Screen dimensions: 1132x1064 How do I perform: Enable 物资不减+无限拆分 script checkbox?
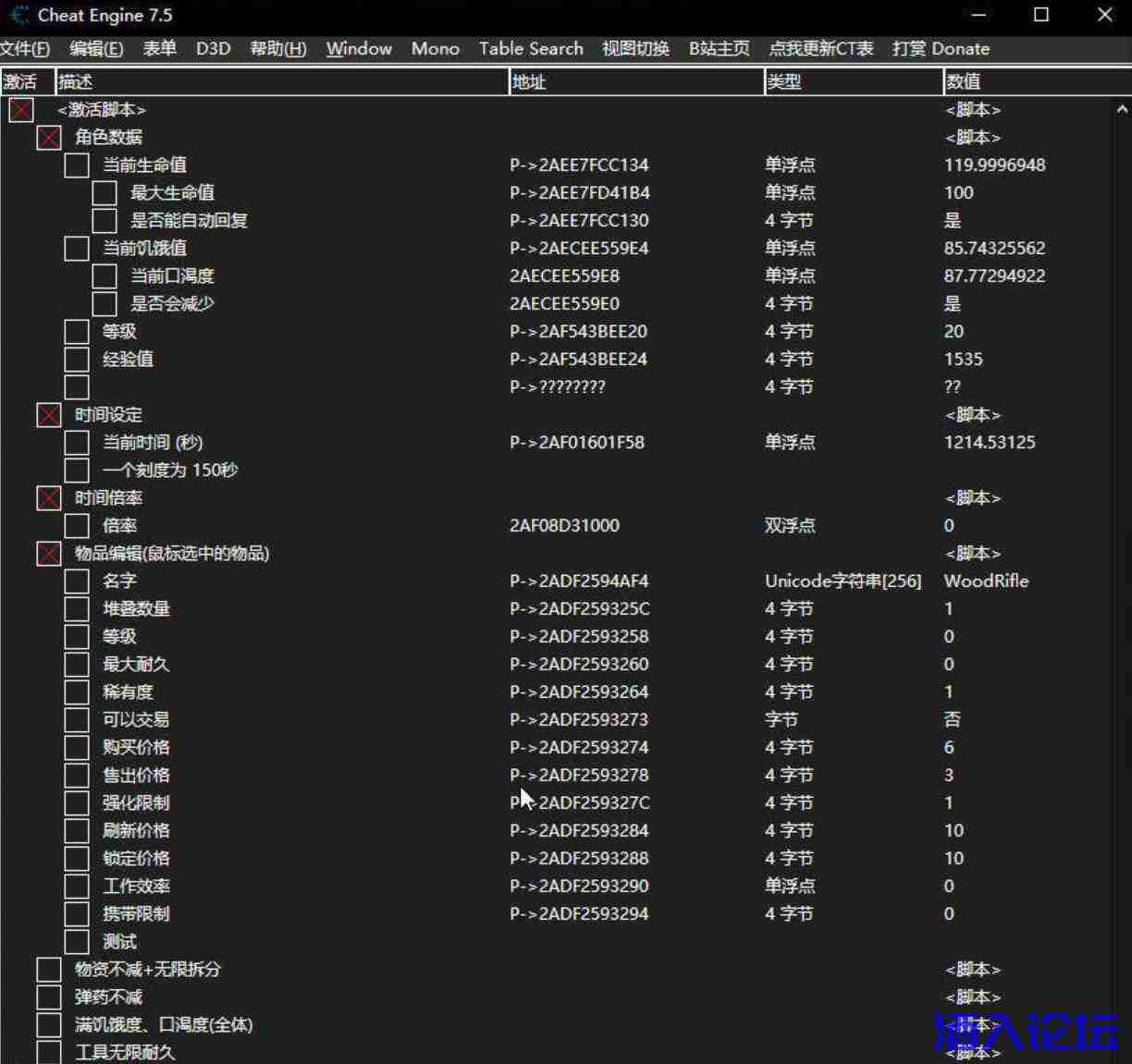pyautogui.click(x=49, y=970)
